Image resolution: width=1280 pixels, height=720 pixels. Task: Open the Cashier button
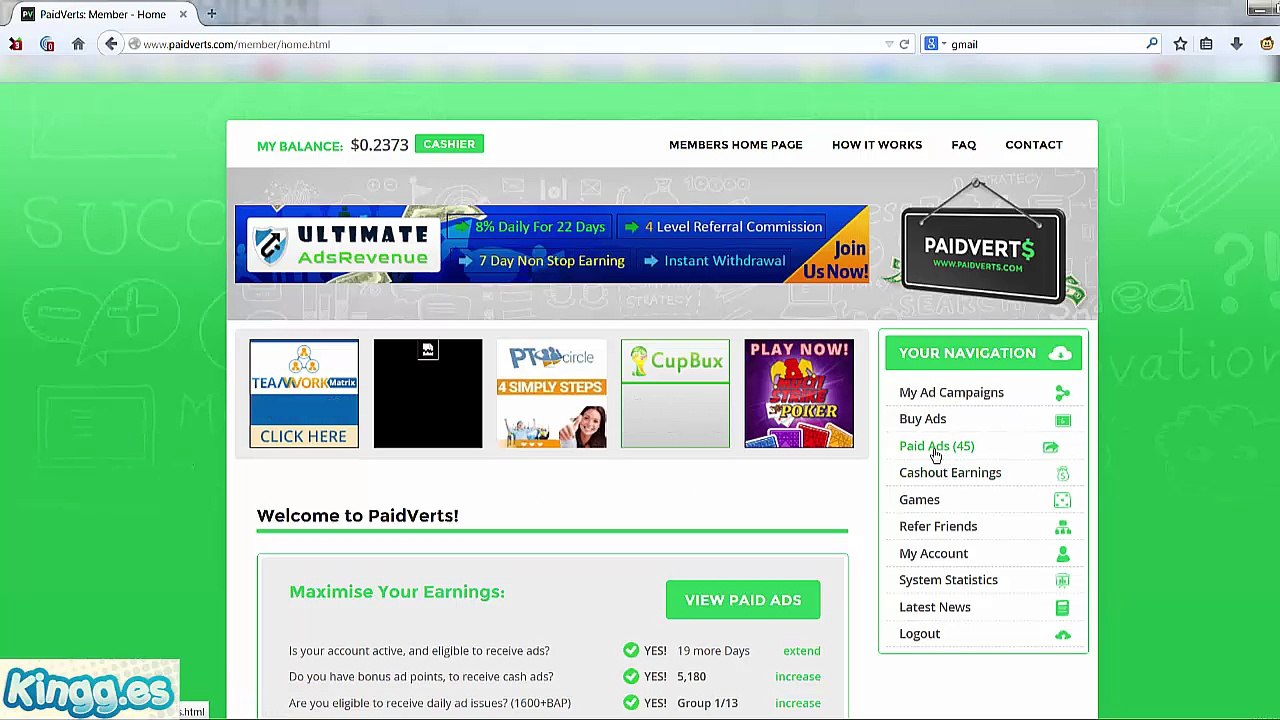(449, 144)
